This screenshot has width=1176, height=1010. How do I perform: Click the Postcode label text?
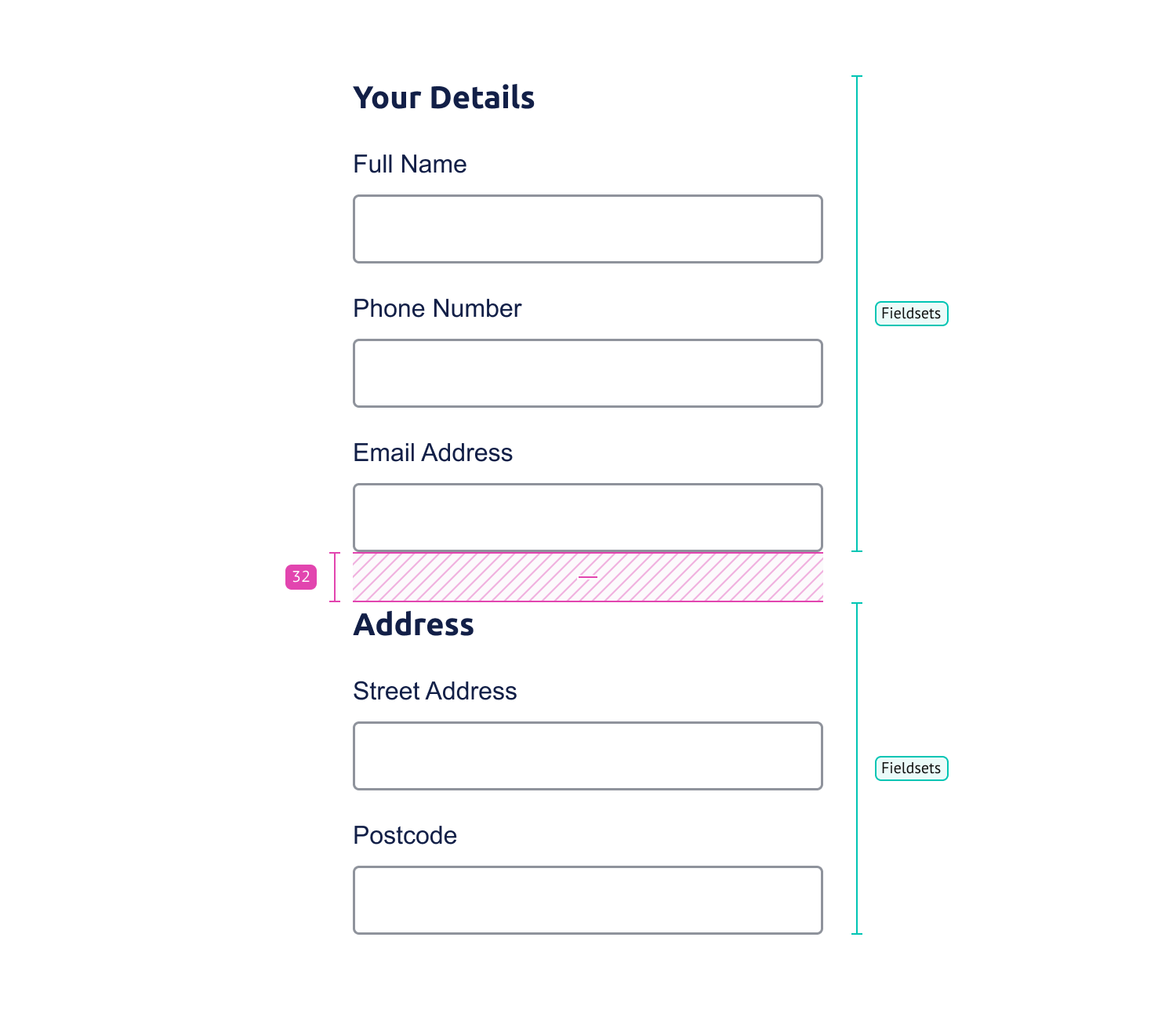coord(405,835)
